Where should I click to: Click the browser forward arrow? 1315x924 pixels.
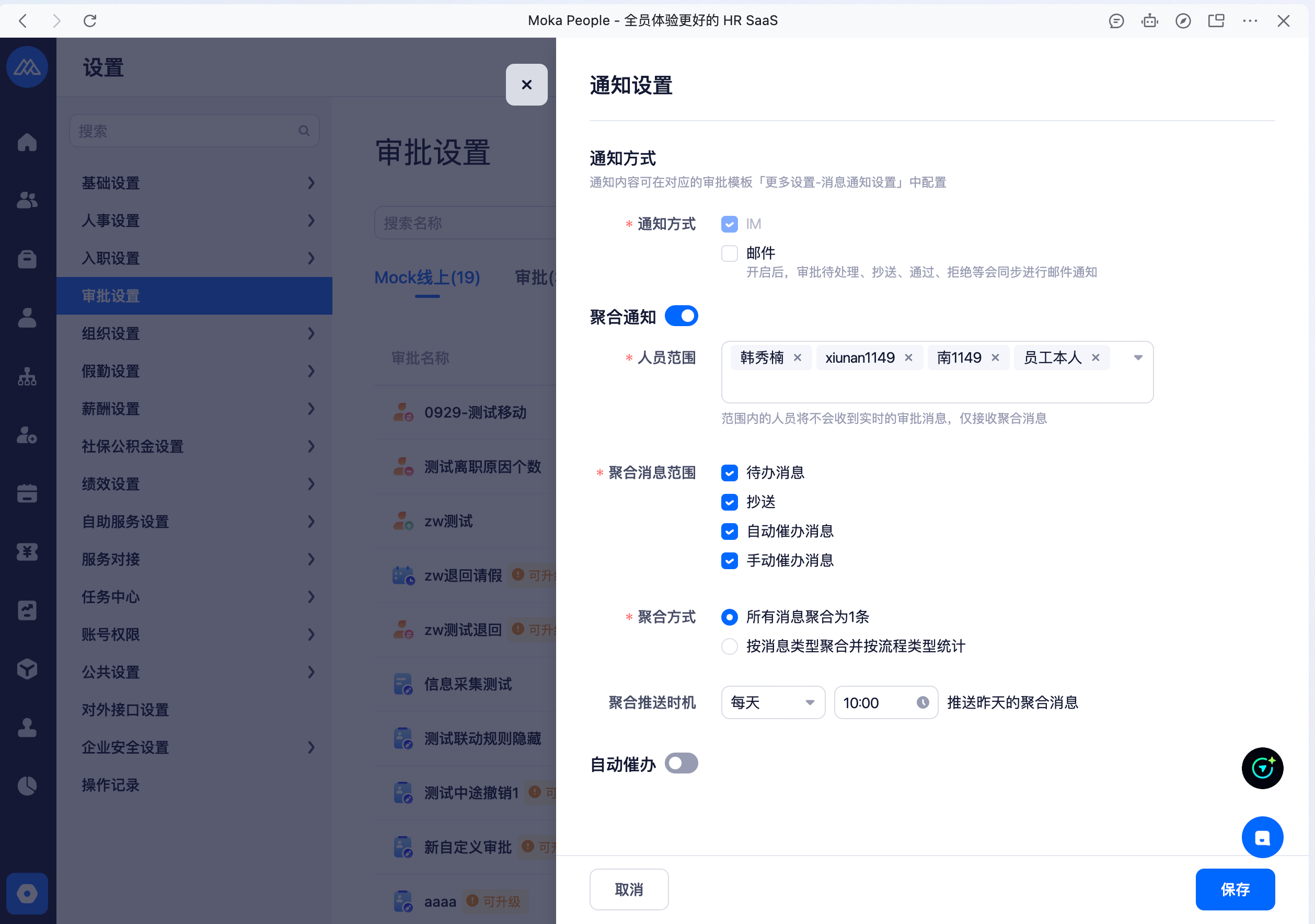(56, 20)
